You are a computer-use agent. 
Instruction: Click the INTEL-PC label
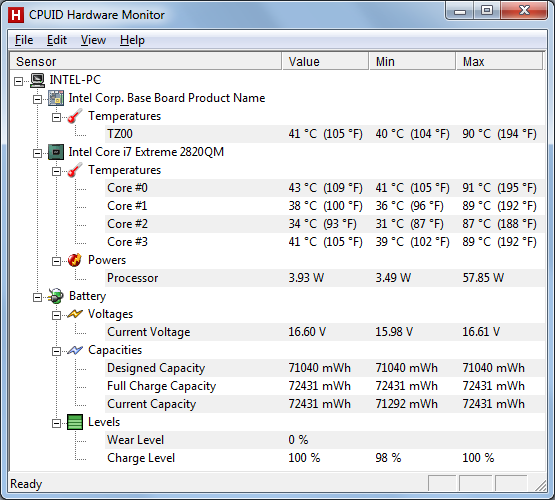click(75, 80)
